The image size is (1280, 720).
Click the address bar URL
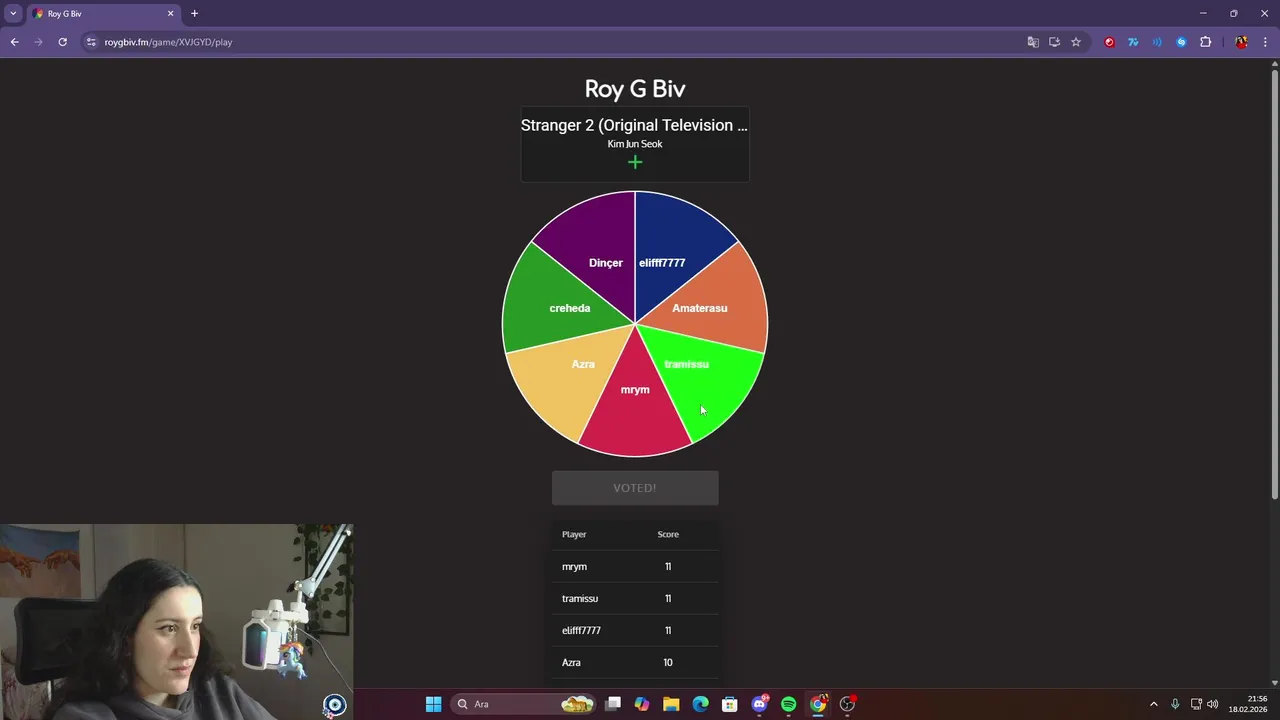(168, 42)
